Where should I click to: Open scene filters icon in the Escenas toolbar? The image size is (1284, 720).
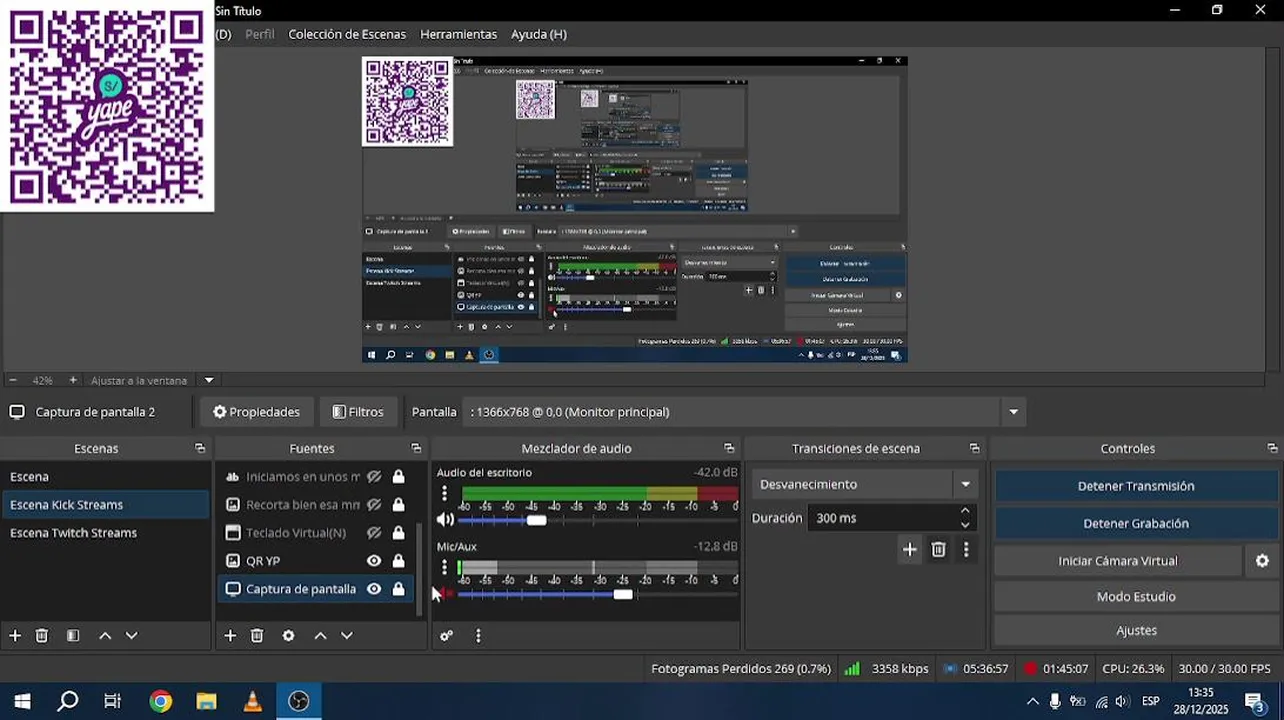coord(73,635)
